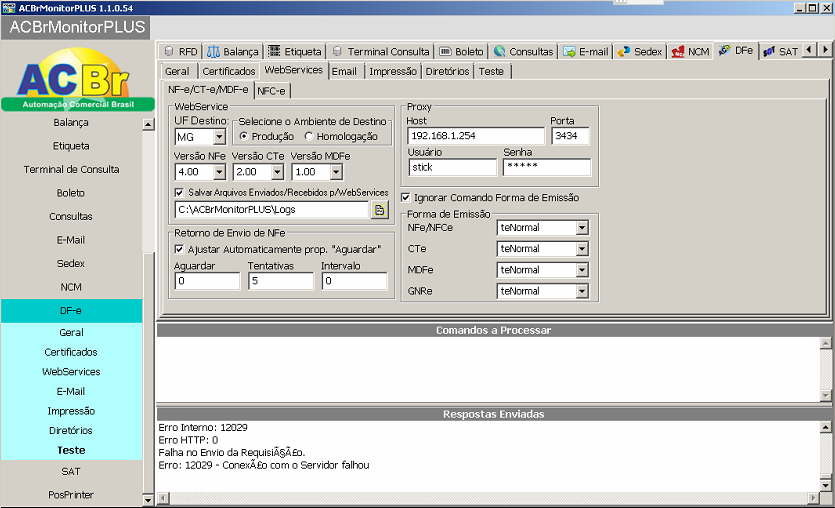Click the application title bar icon
Viewport: 835px width, 508px height.
coord(9,7)
